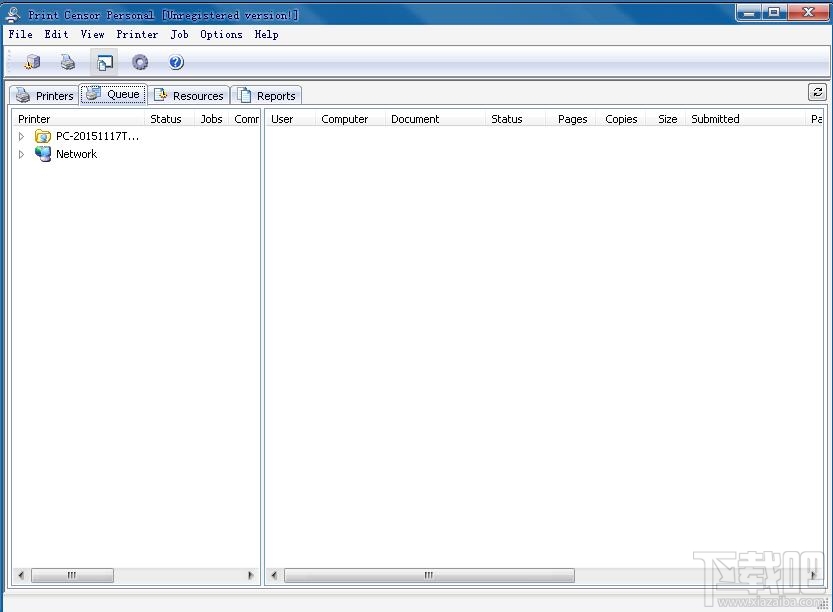Click the User column header
Image resolution: width=833 pixels, height=612 pixels.
290,119
